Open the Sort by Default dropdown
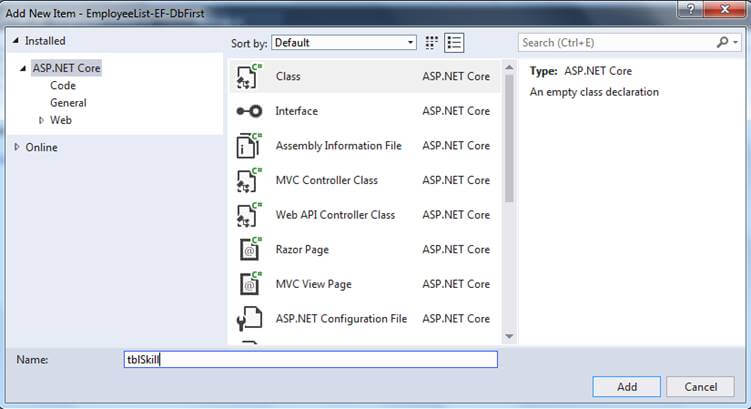This screenshot has width=751, height=409. click(x=343, y=43)
